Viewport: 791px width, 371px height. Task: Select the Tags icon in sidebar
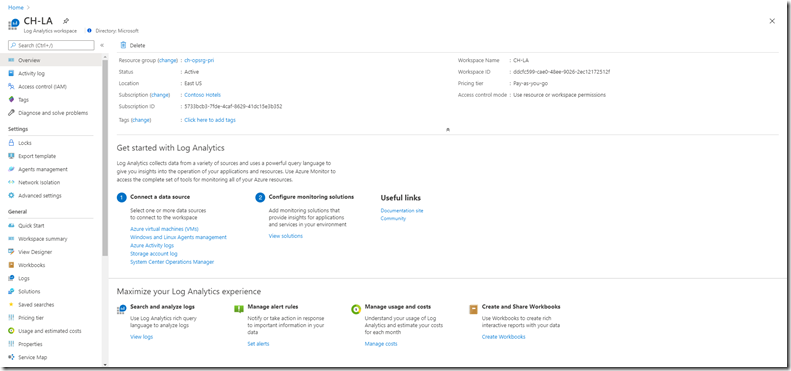coord(11,99)
